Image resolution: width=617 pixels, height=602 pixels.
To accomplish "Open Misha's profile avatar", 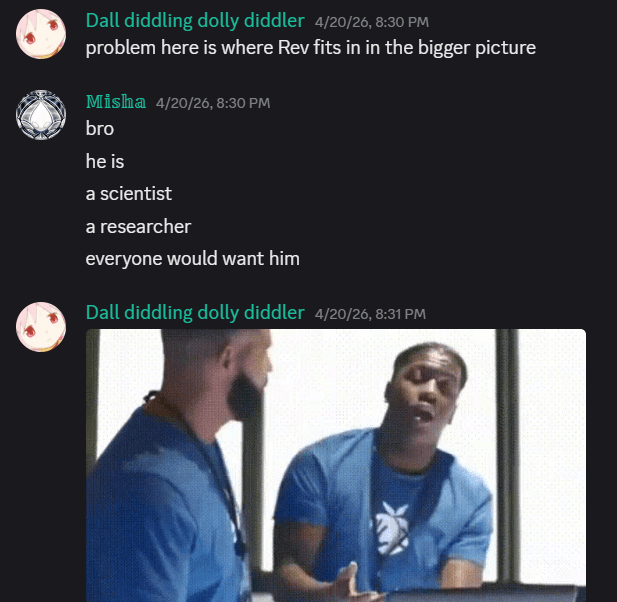I will click(x=41, y=115).
